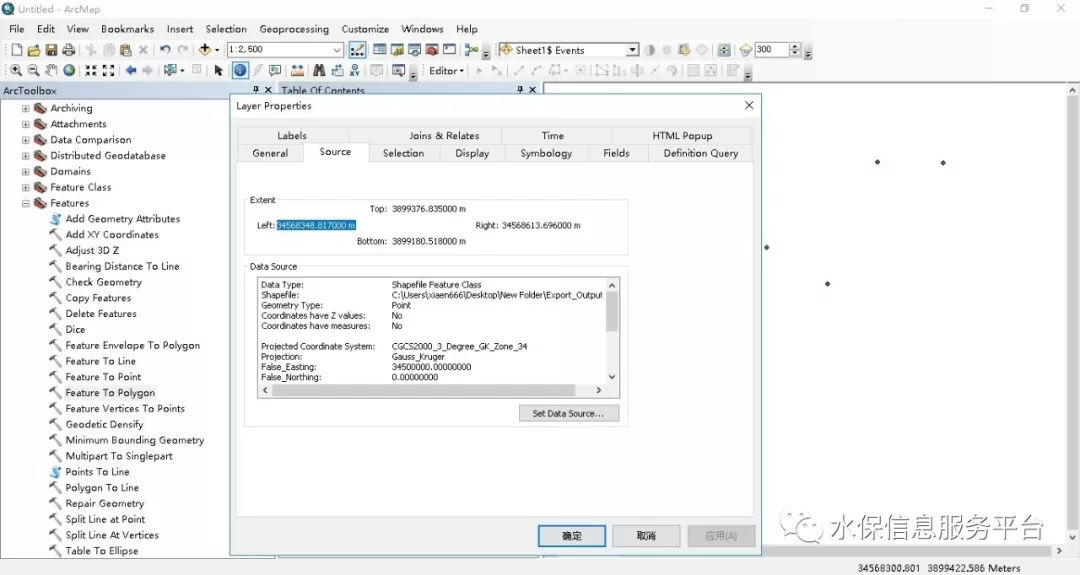The height and width of the screenshot is (575, 1080).
Task: Expand the Feature Class toolset
Action: (x=25, y=187)
